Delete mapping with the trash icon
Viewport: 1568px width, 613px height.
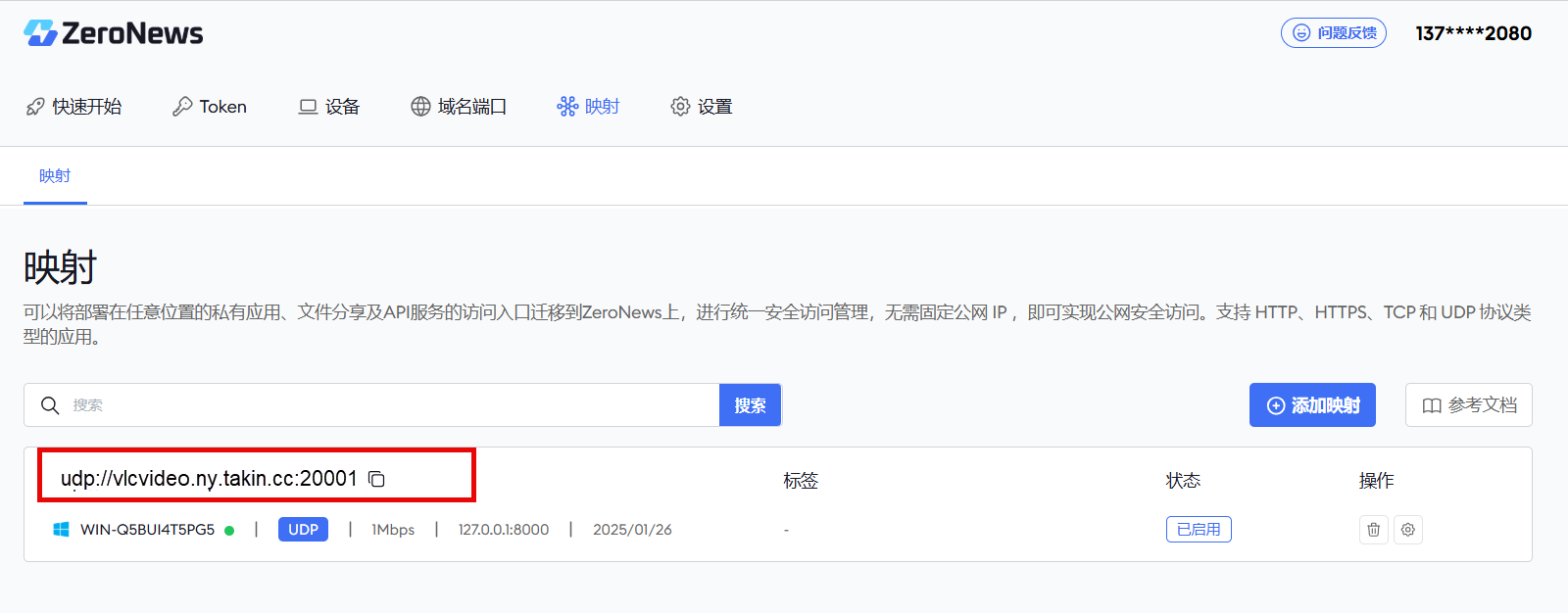pos(1374,530)
